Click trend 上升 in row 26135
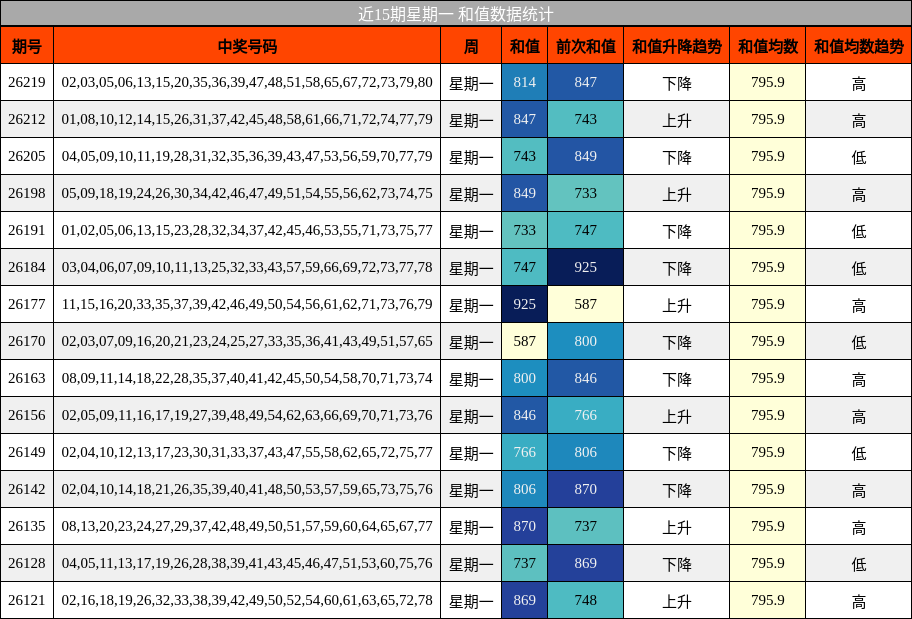 click(677, 526)
